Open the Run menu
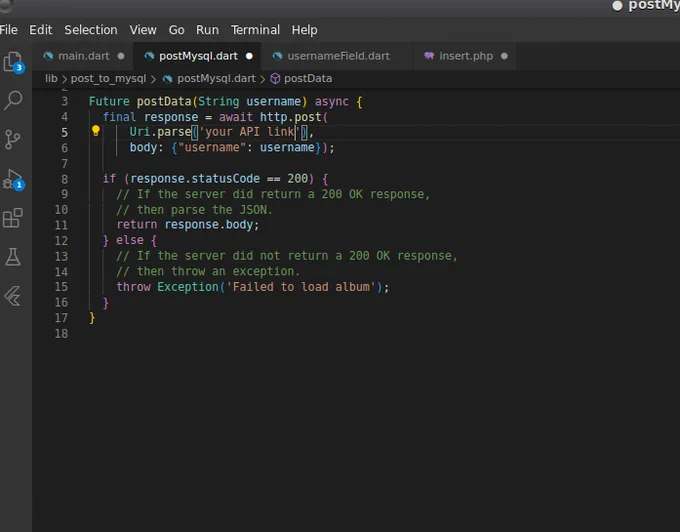Image resolution: width=680 pixels, height=532 pixels. point(207,30)
